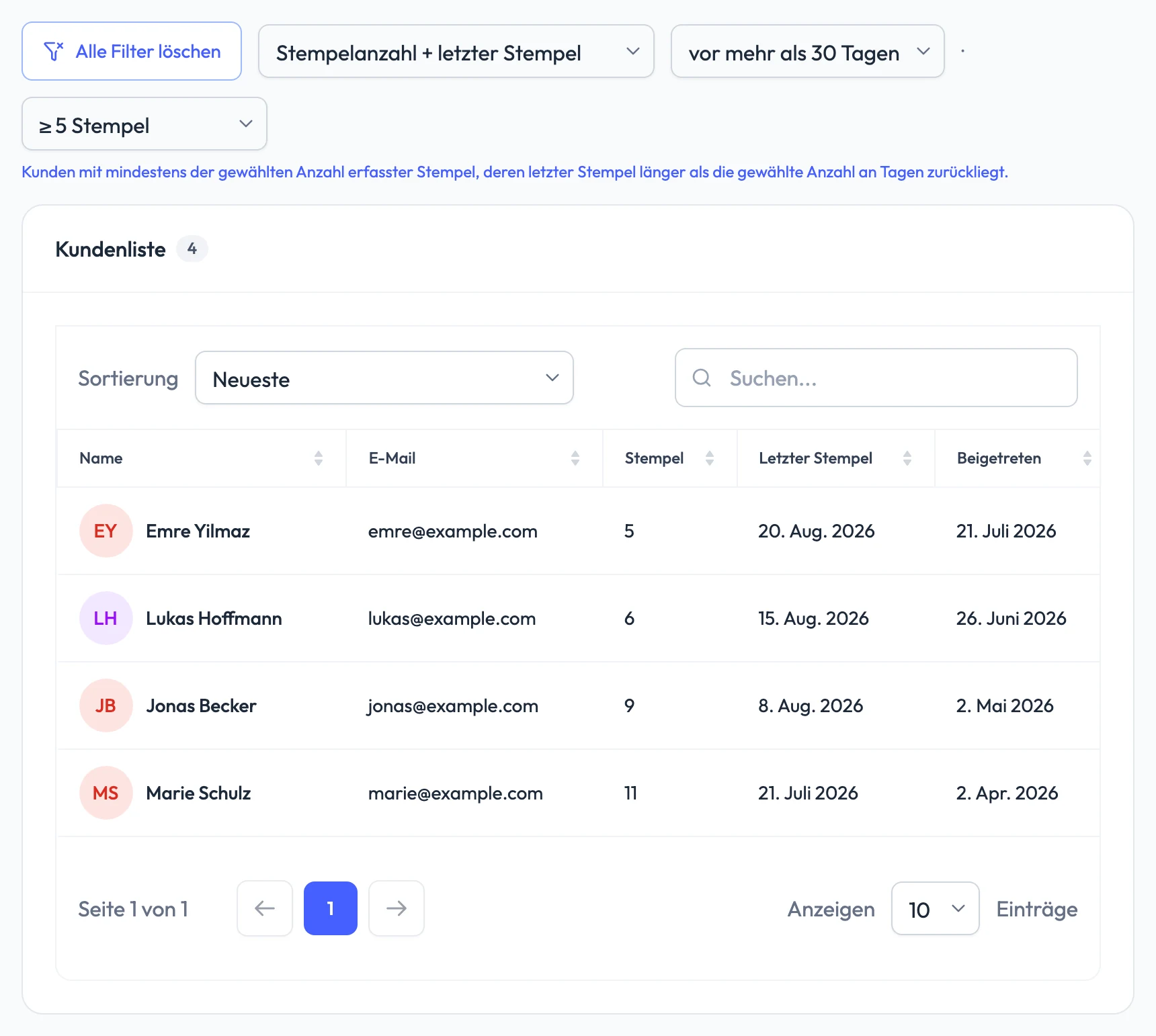Open the Neueste sorting dropdown

coord(384,378)
